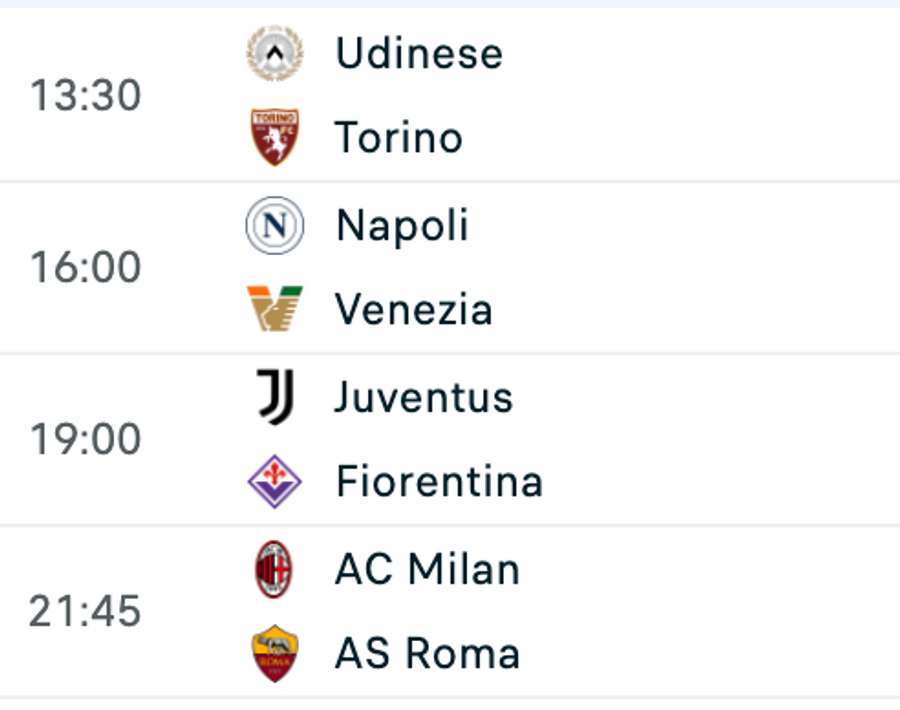Click the Juventus team name

coord(424,397)
